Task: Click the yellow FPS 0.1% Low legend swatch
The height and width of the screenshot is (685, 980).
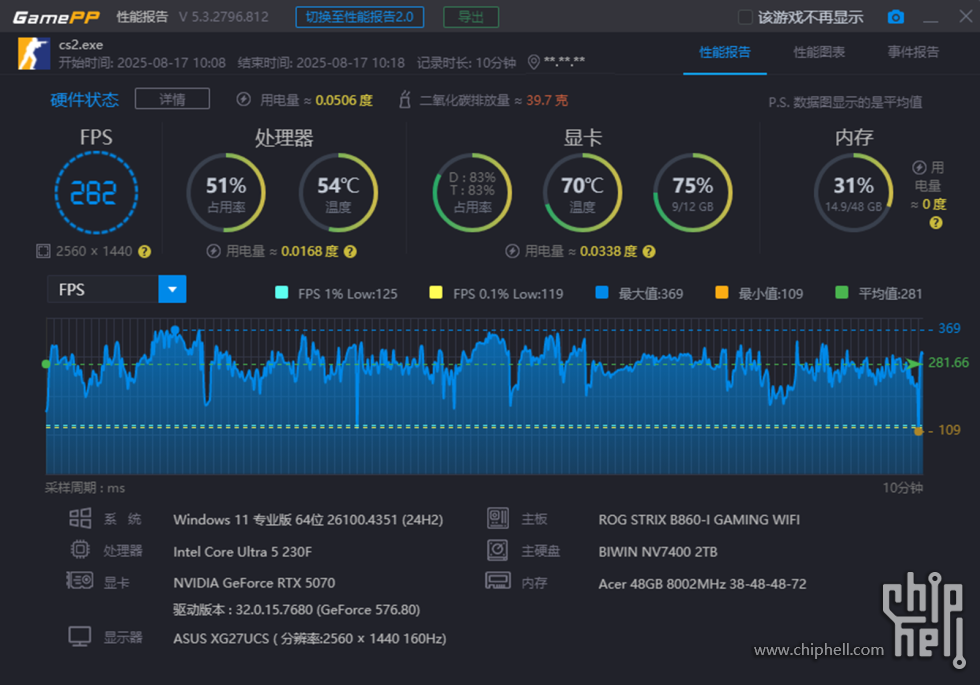Action: coord(436,292)
